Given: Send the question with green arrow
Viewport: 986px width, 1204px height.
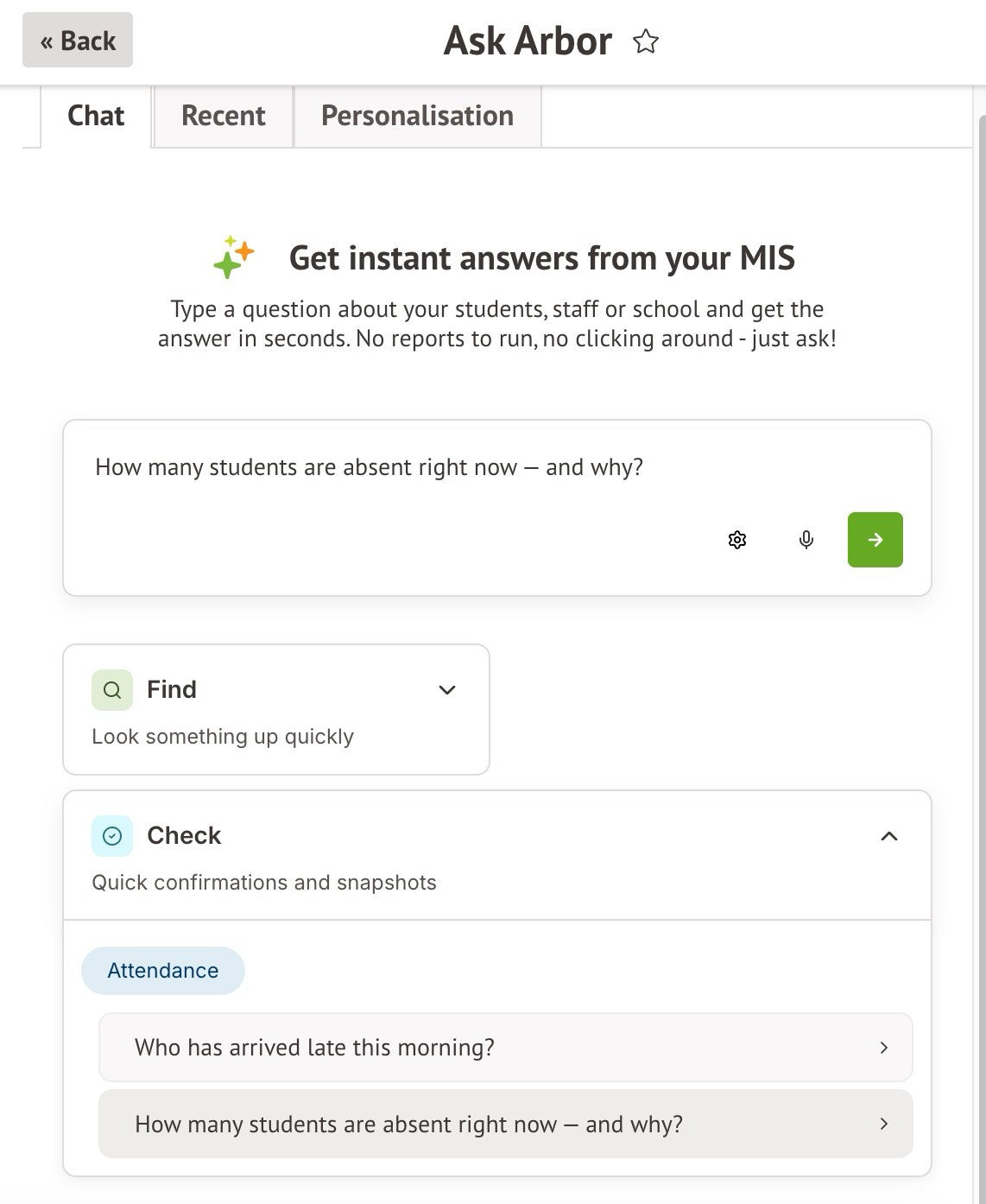Looking at the screenshot, I should [875, 540].
